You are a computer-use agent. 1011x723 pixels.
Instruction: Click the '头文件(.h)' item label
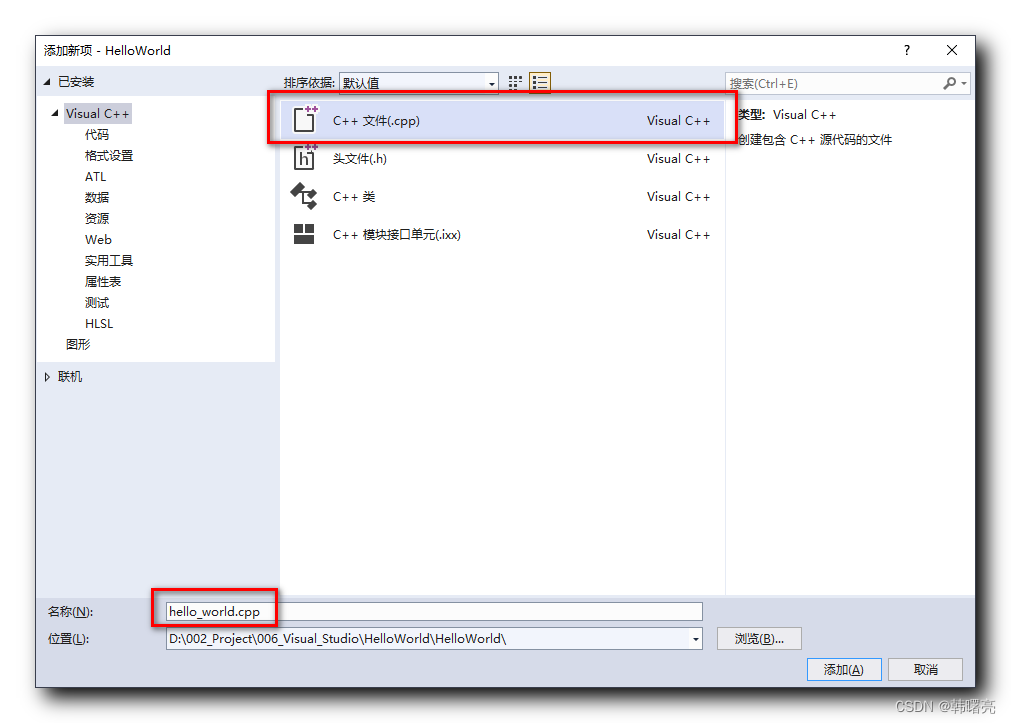coord(360,159)
